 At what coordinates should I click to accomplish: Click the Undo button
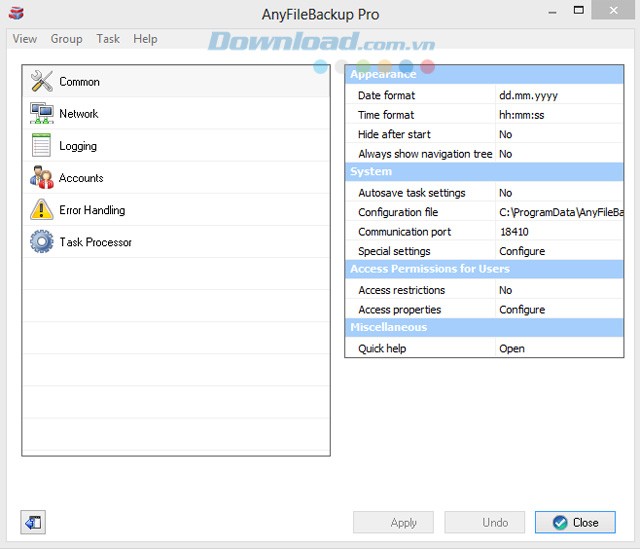pyautogui.click(x=484, y=522)
